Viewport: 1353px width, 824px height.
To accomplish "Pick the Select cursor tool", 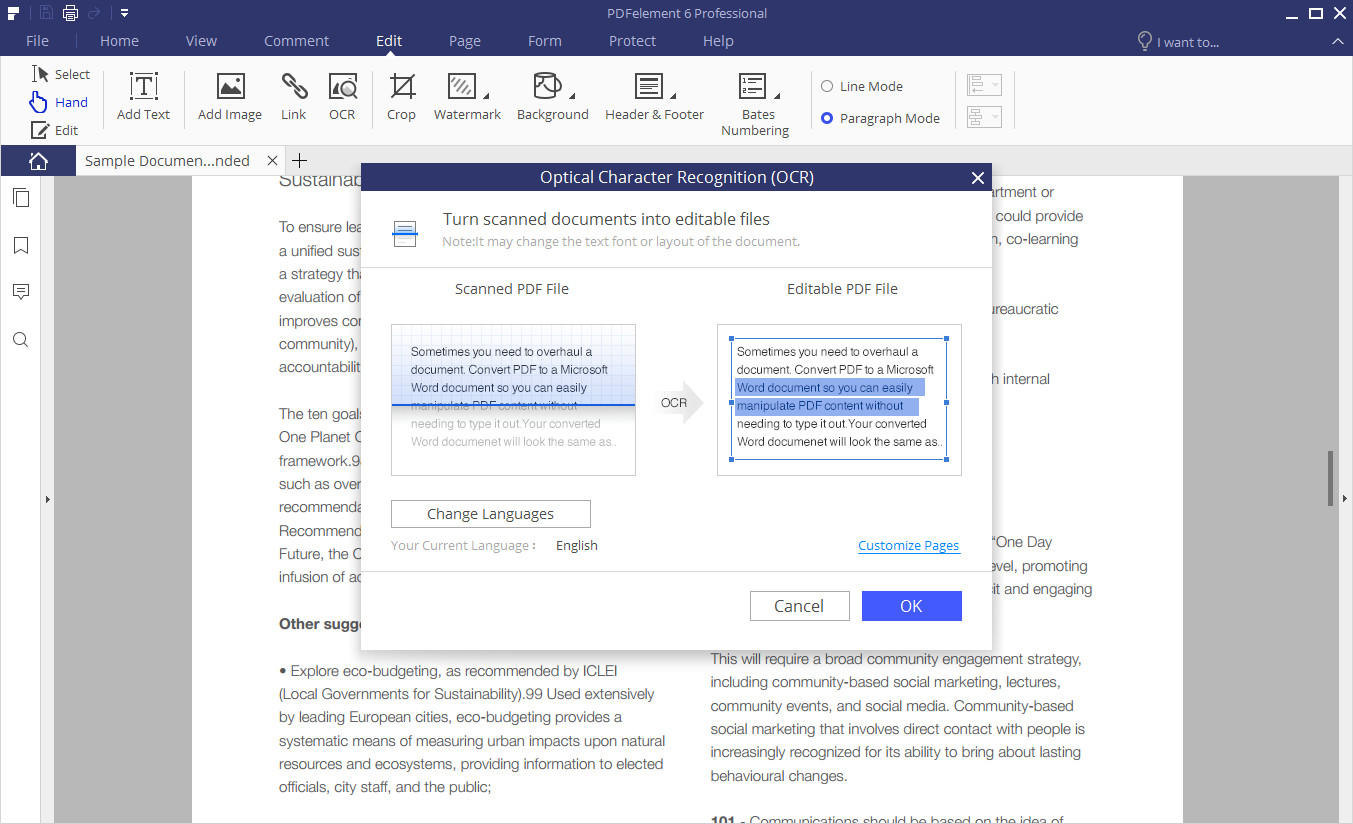I will [x=60, y=74].
